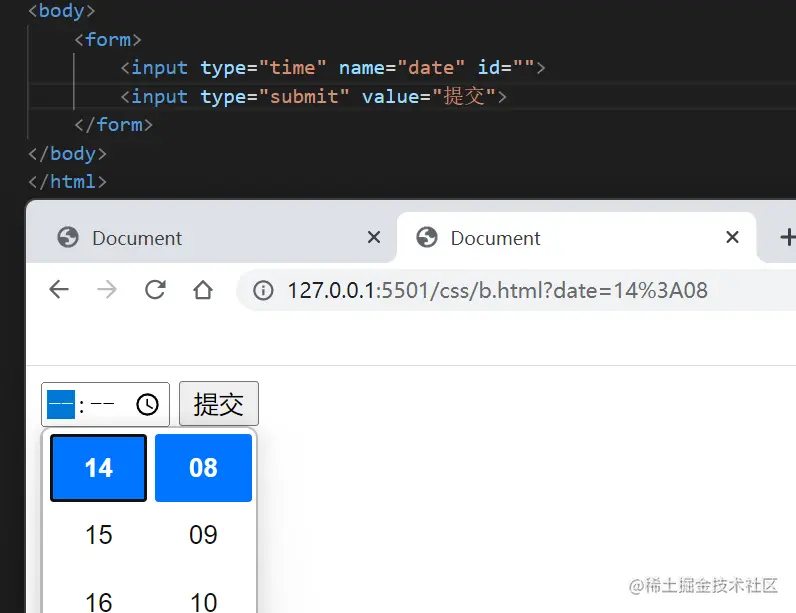Viewport: 796px width, 613px height.
Task: Choose minute 08 in time picker
Action: click(x=203, y=468)
